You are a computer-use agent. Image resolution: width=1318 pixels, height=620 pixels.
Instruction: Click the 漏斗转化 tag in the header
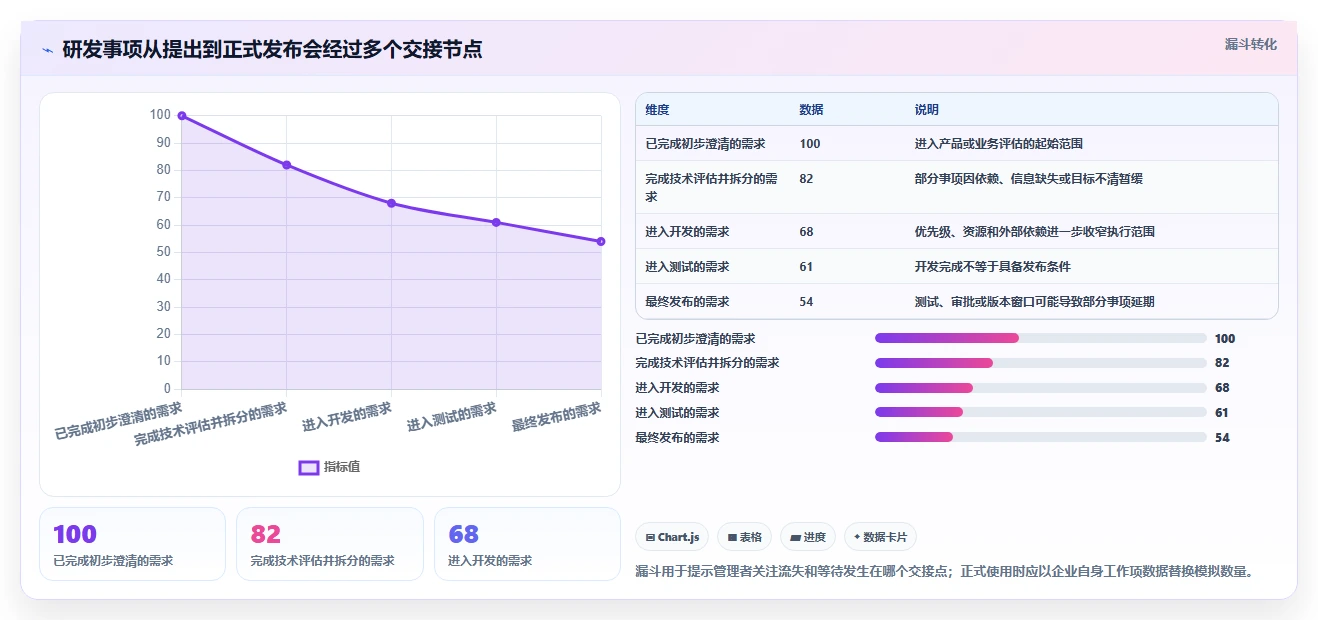coord(1251,44)
